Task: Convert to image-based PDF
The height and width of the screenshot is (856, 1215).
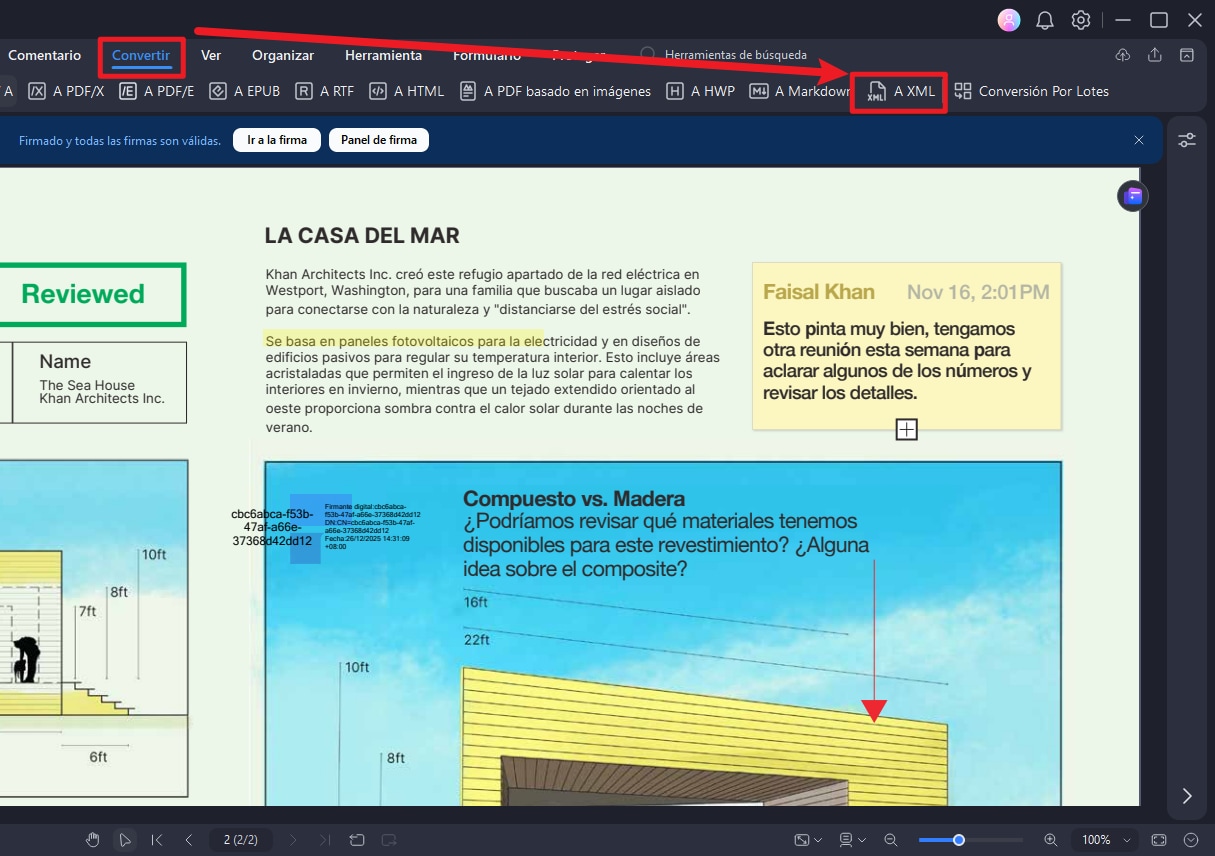Action: (x=555, y=91)
